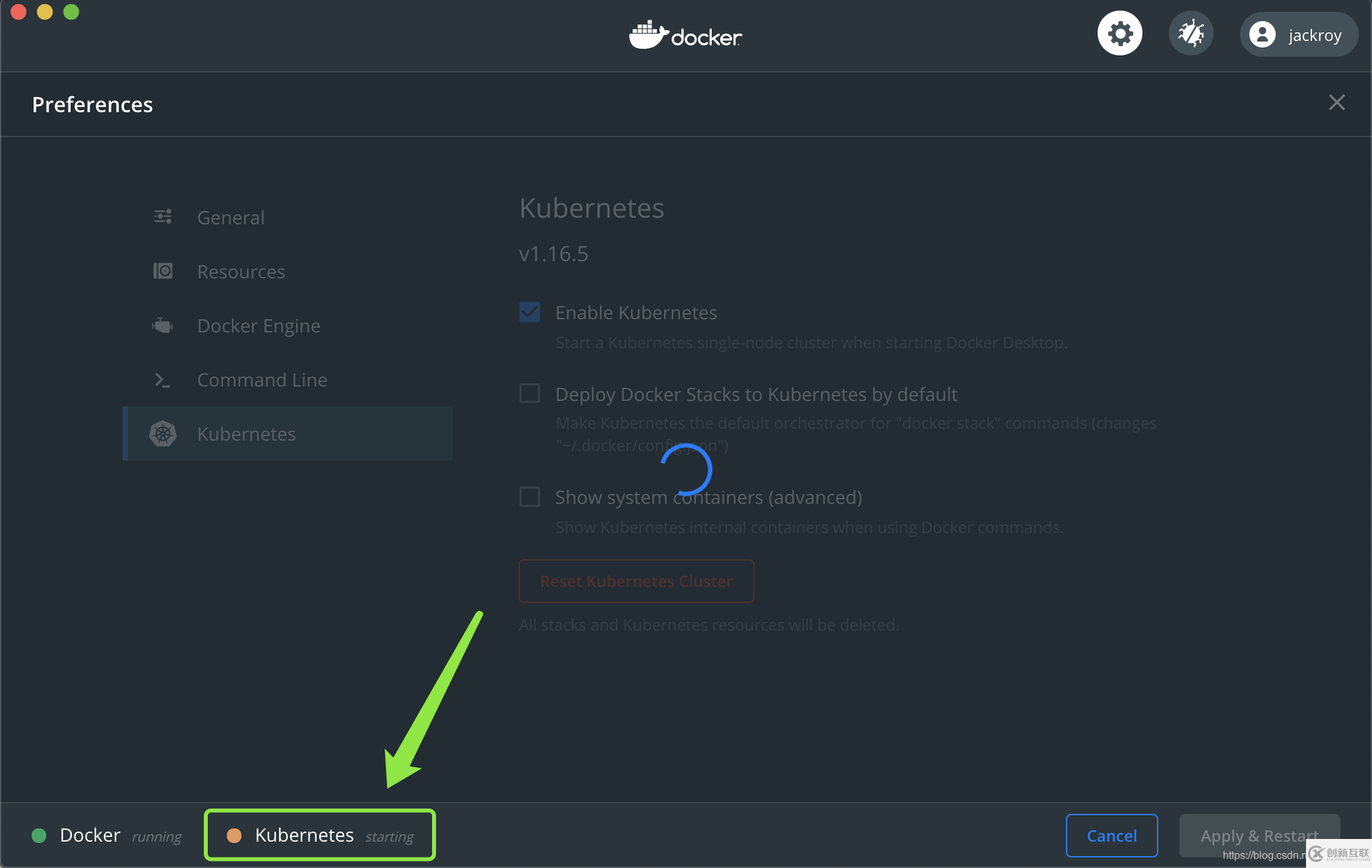Click the Docker Engine whale icon in sidebar

tap(162, 325)
